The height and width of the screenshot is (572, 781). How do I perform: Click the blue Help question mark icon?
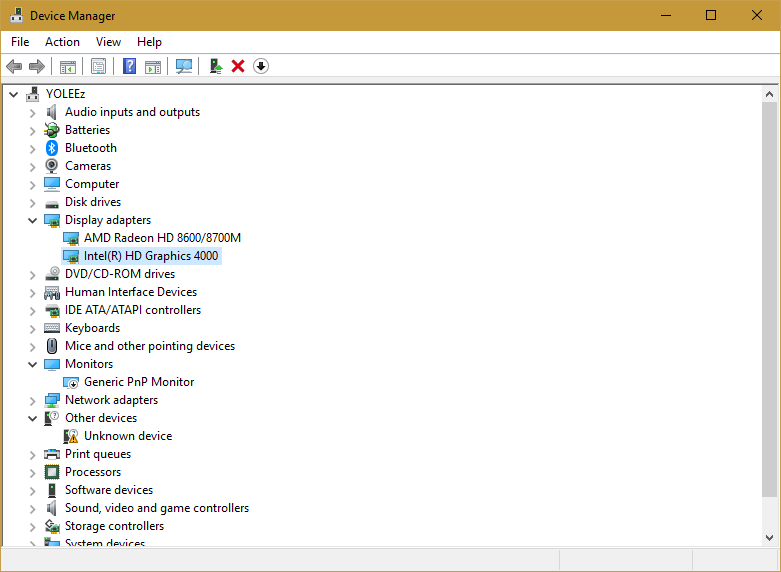[130, 66]
